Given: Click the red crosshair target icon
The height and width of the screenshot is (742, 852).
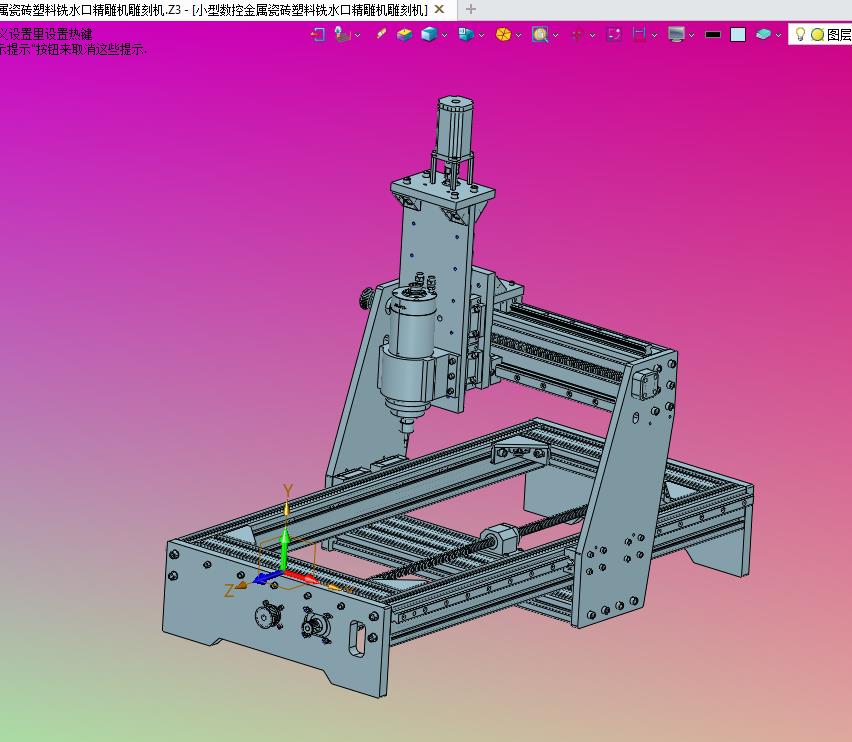Looking at the screenshot, I should coord(577,35).
